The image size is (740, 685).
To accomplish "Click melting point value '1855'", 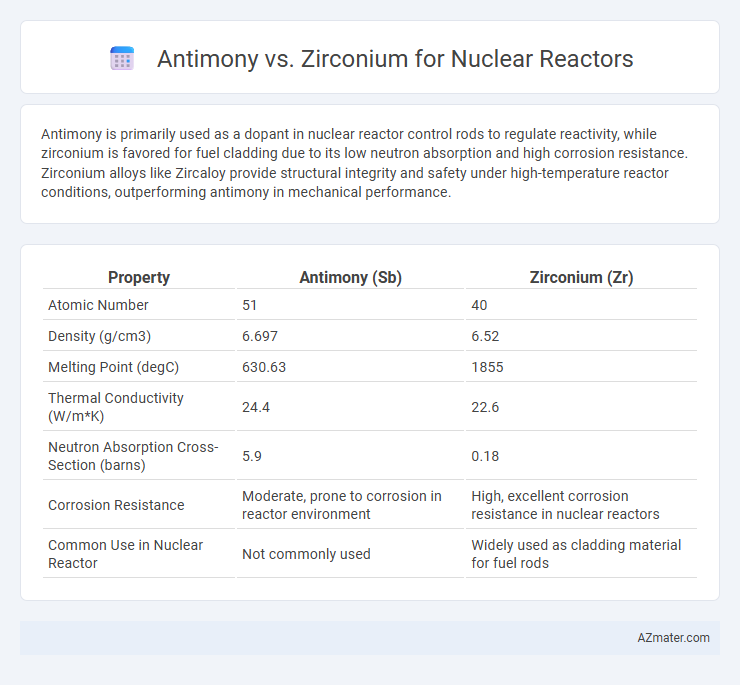I will [x=487, y=367].
